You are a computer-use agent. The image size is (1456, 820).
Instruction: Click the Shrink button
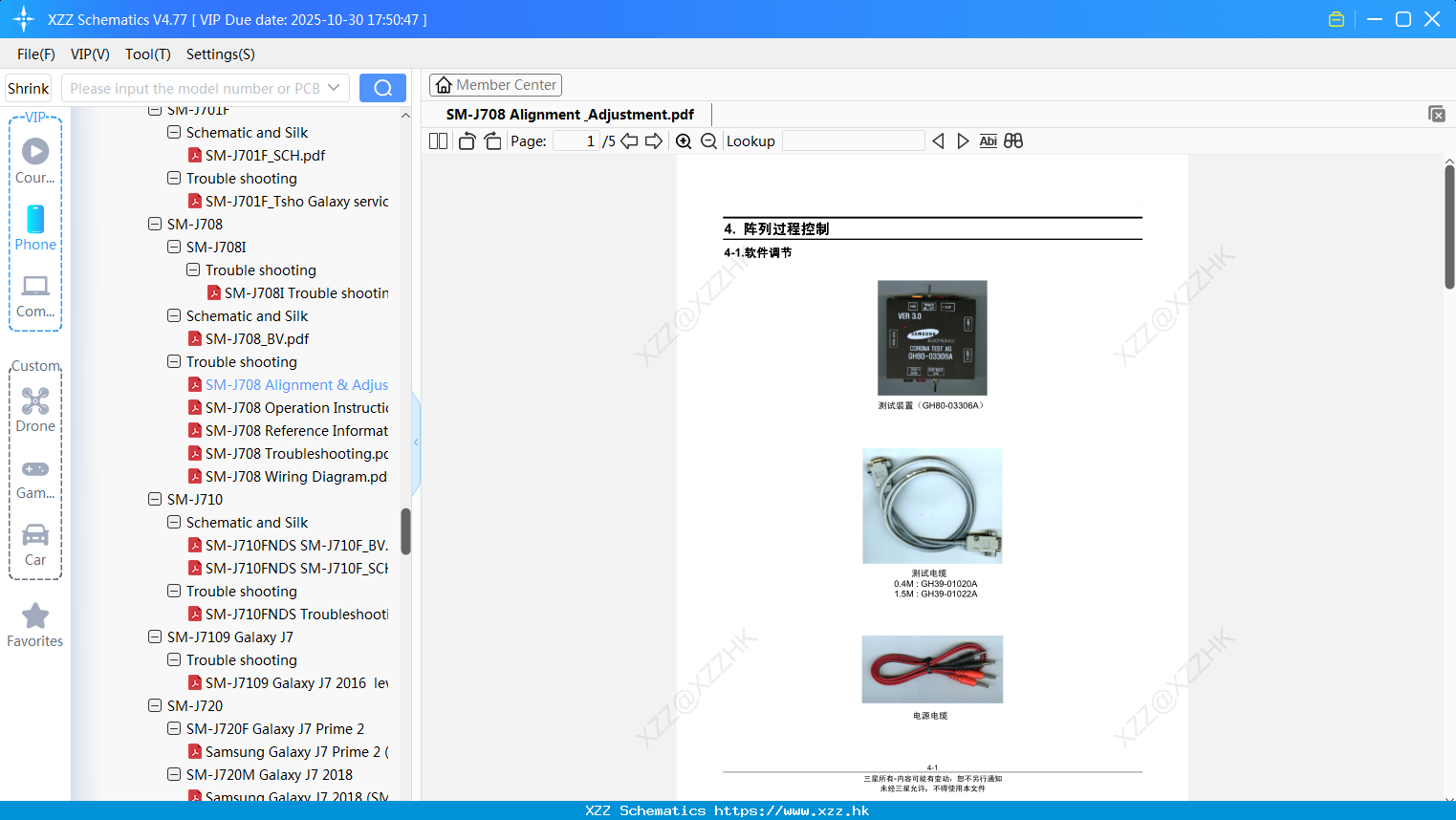coord(28,88)
